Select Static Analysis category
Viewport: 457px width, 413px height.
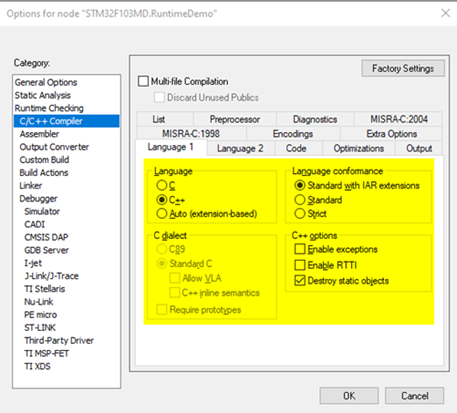tap(66, 95)
